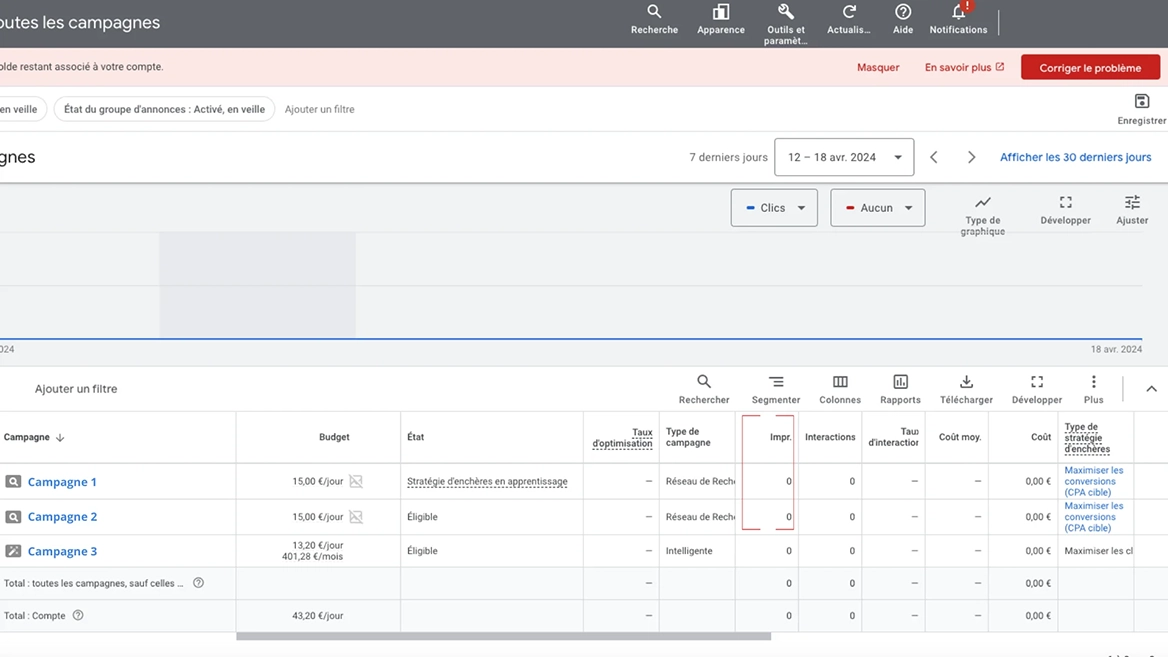This screenshot has height=657, width=1168.
Task: Click Afficher les 30 derniers jours
Action: [x=1075, y=157]
